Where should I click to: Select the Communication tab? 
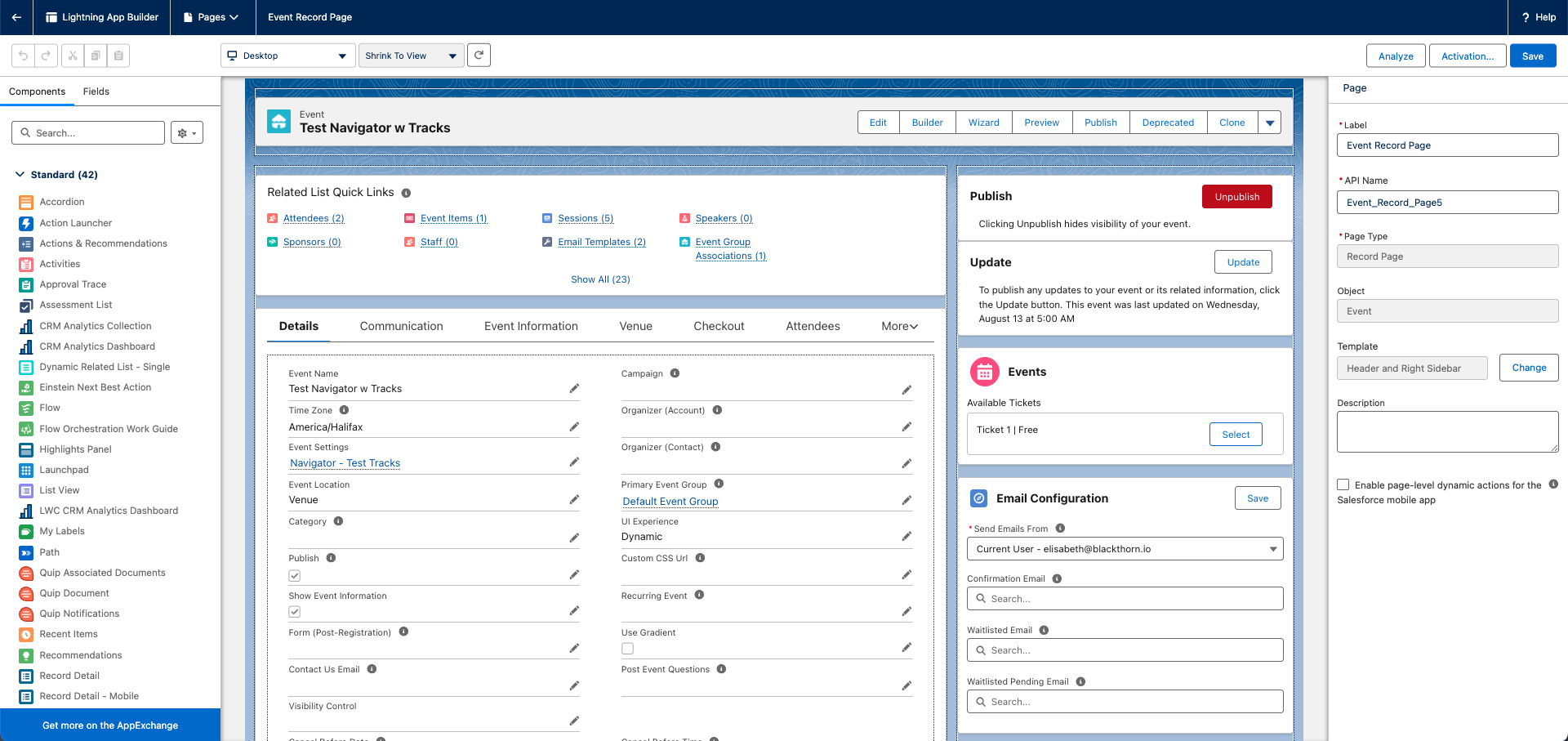click(402, 326)
